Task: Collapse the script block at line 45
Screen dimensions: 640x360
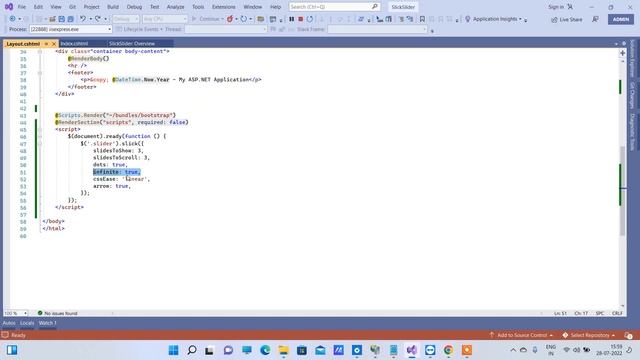Action: tap(40, 129)
